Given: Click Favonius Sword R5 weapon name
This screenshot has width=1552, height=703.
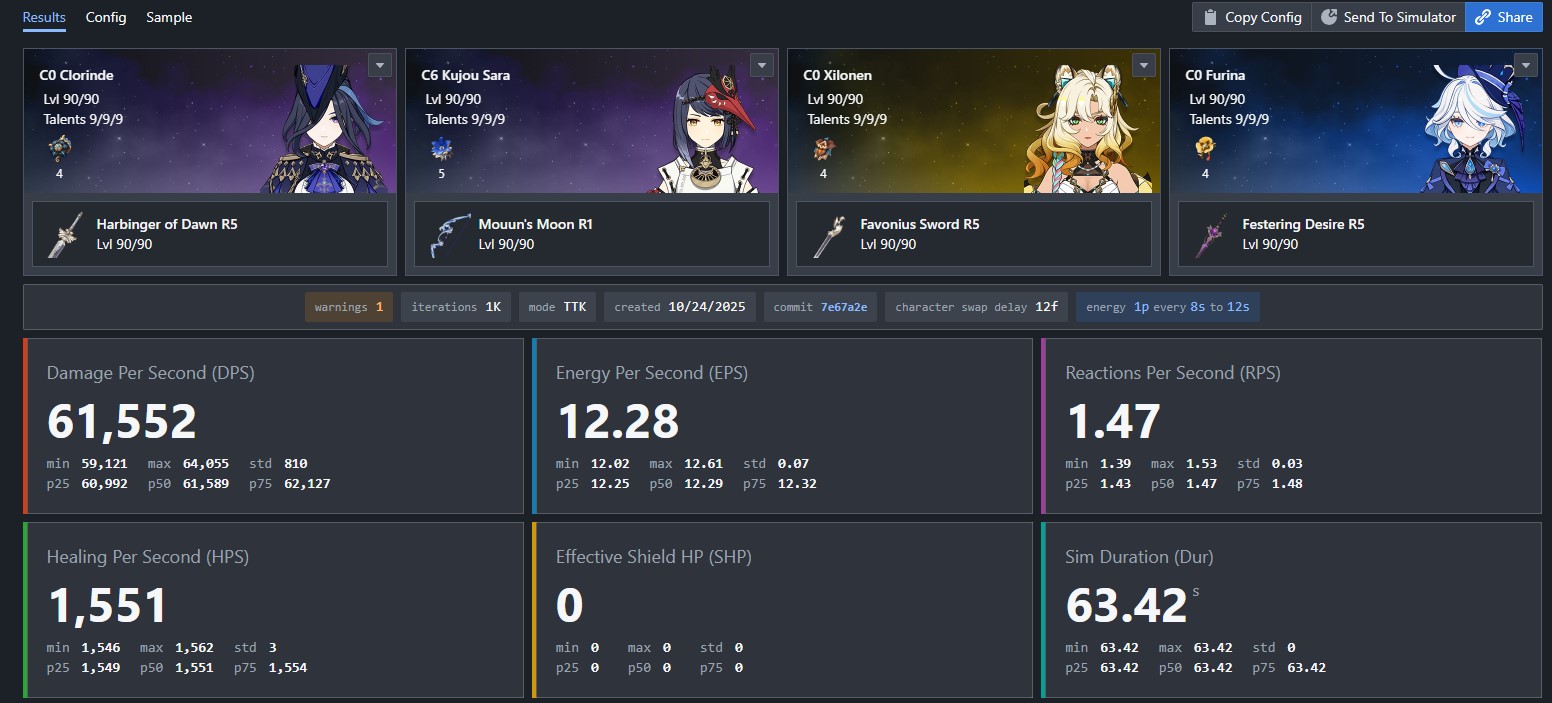Looking at the screenshot, I should (920, 224).
